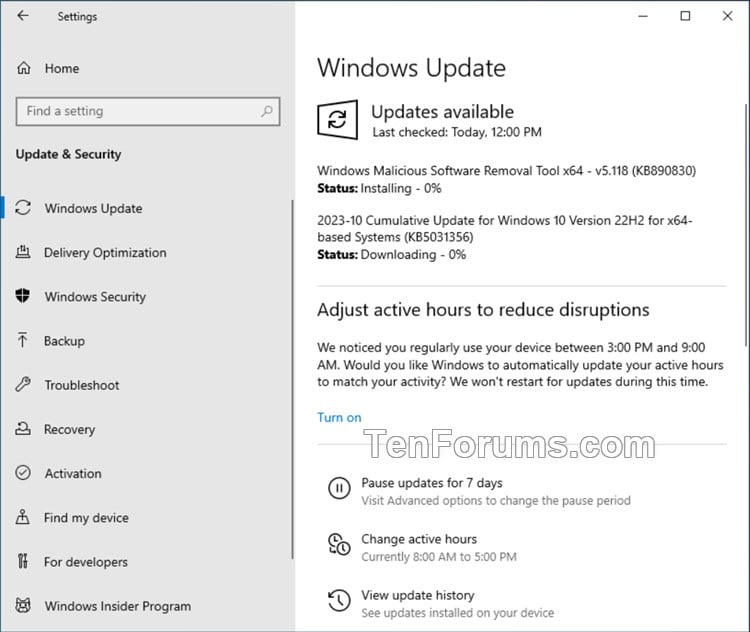
Task: Click the Updates available status heading
Action: [x=442, y=111]
